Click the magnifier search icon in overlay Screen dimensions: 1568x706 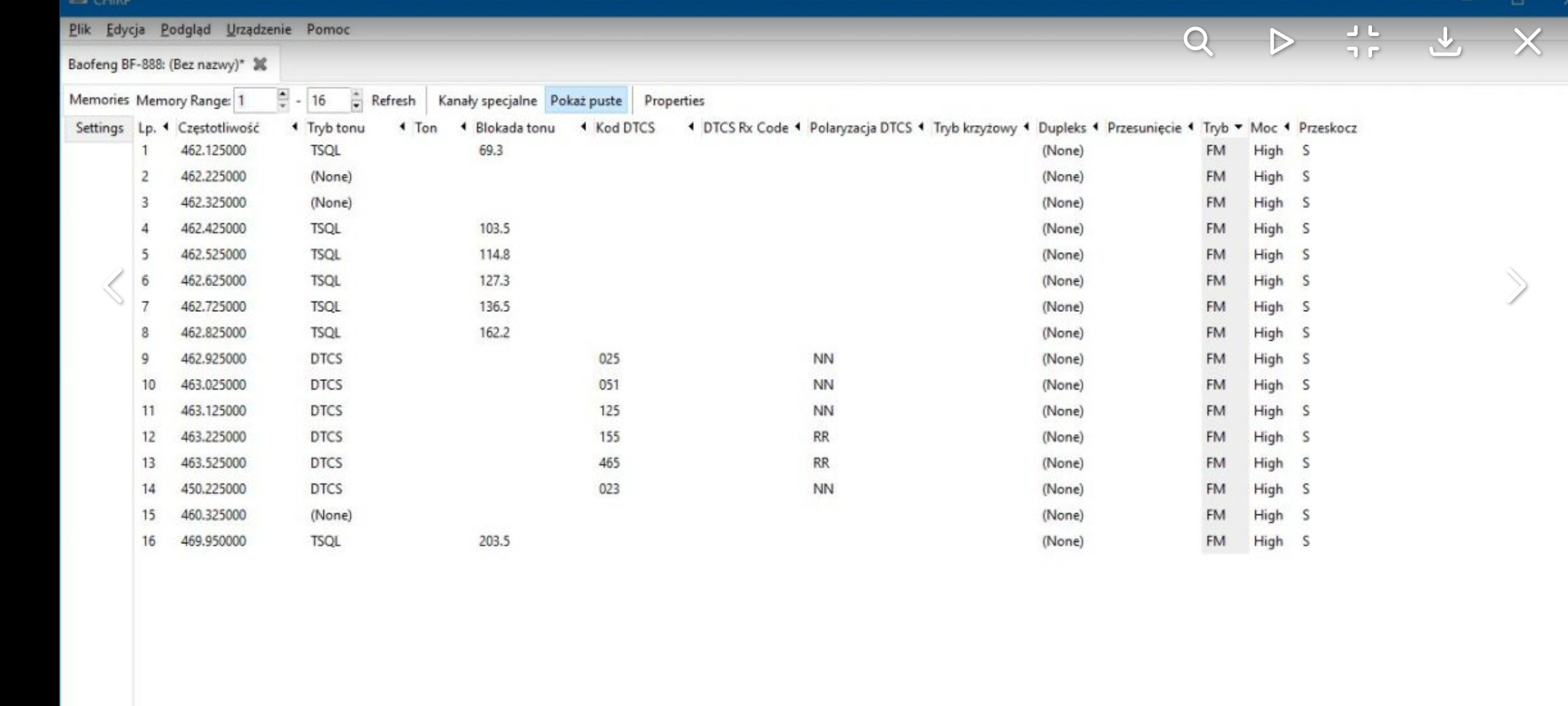1198,42
